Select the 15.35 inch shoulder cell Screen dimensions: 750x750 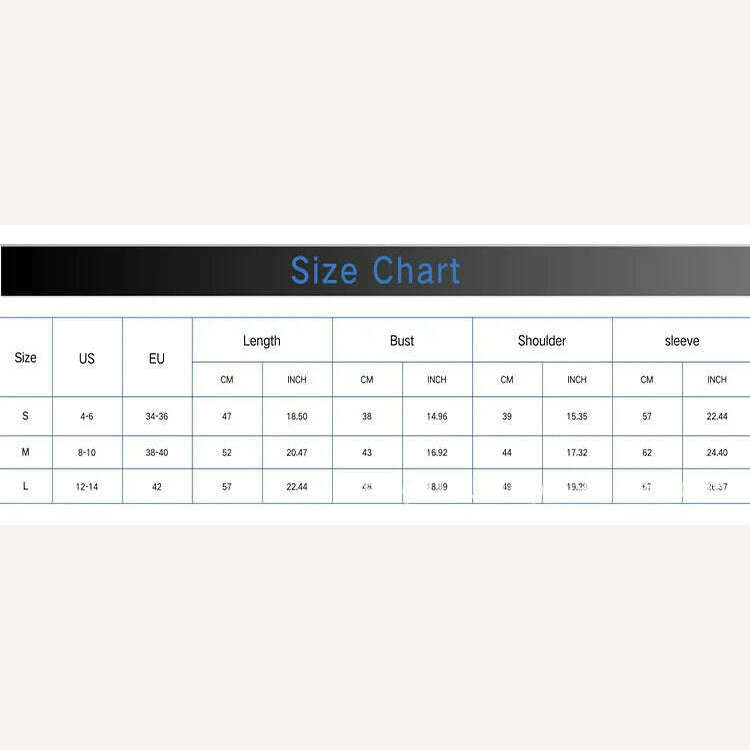pyautogui.click(x=577, y=416)
